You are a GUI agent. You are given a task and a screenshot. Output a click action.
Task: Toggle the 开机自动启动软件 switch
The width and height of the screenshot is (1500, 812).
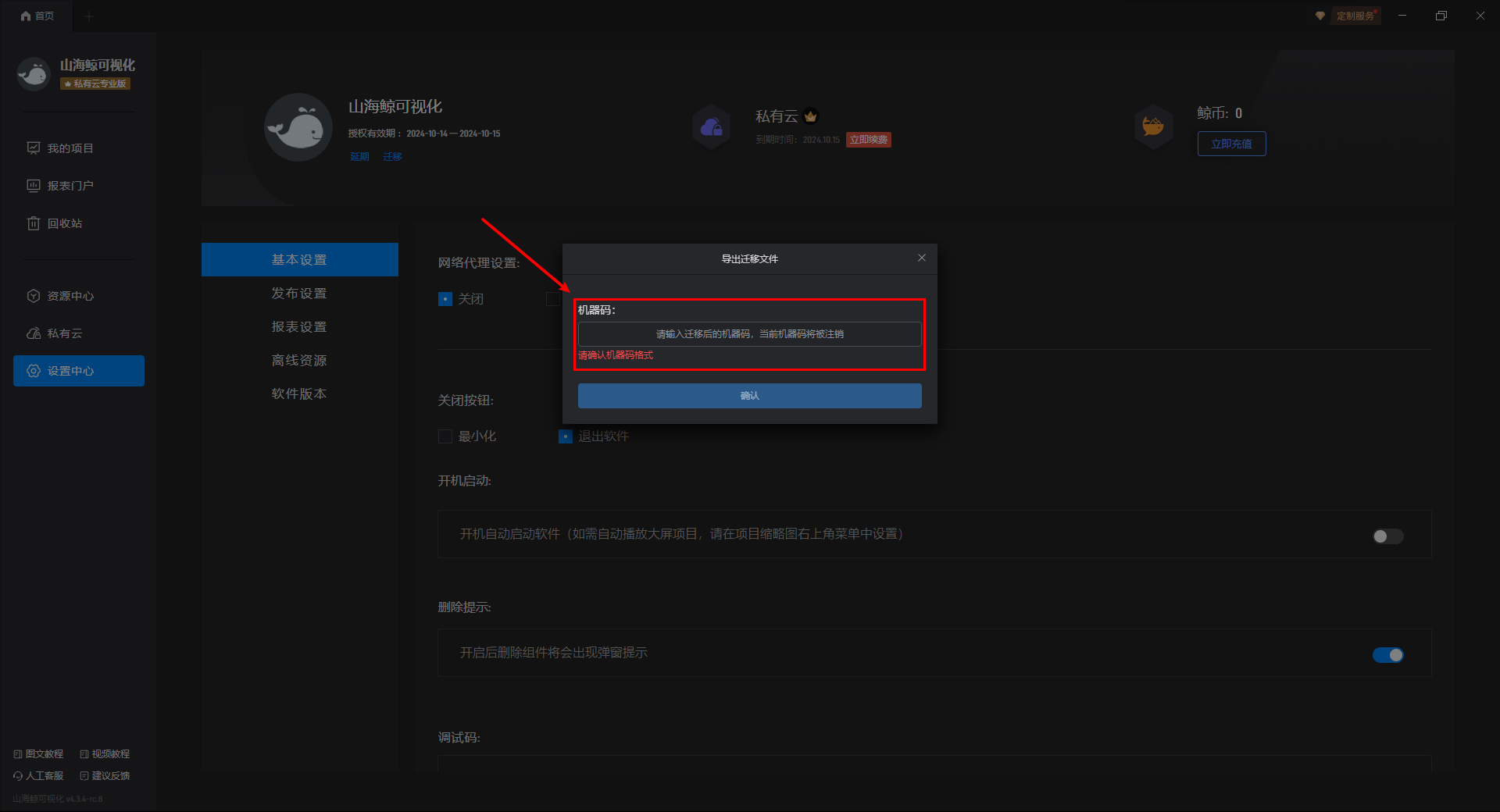click(x=1387, y=536)
